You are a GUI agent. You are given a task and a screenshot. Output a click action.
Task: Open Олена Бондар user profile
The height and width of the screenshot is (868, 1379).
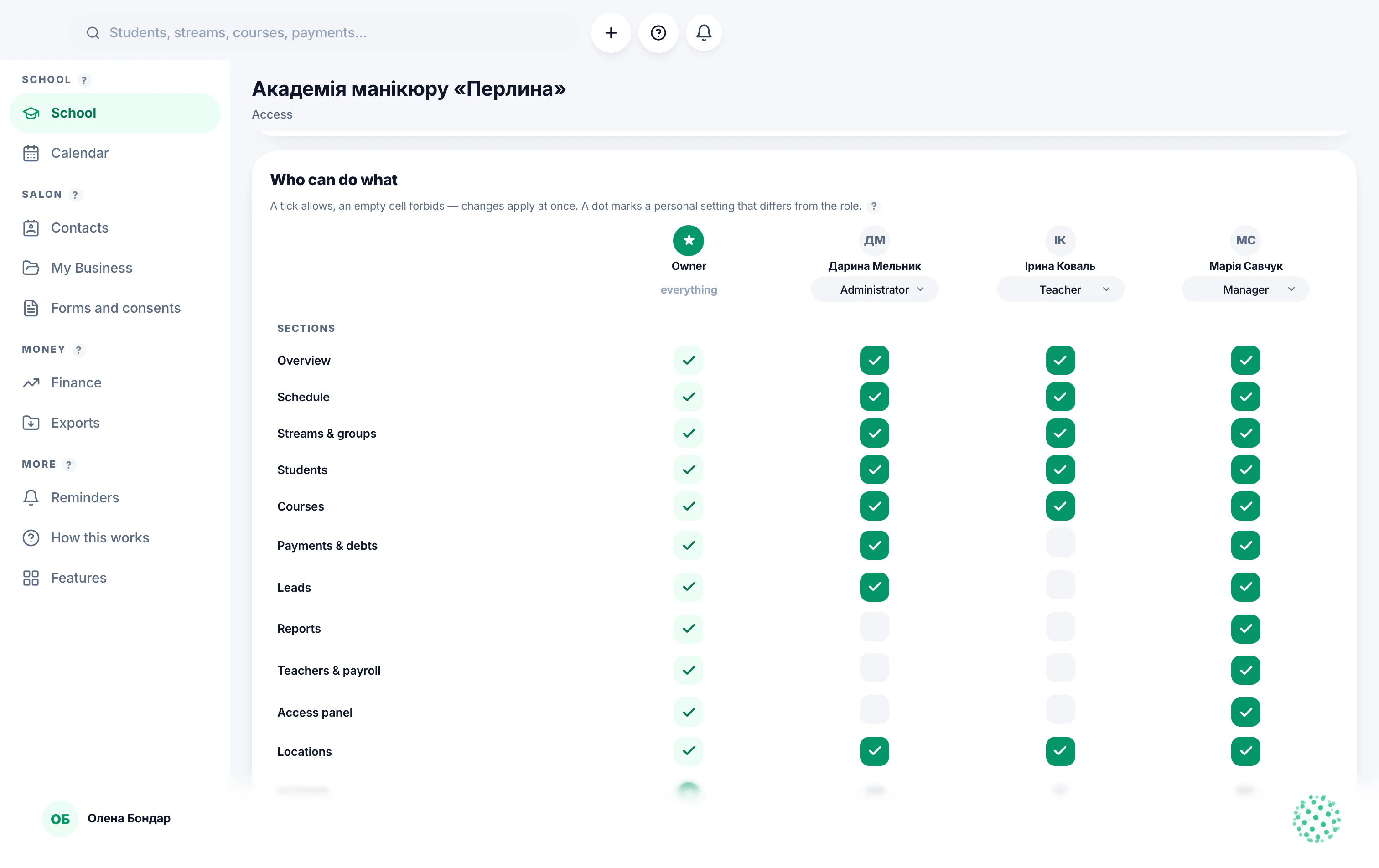[107, 818]
